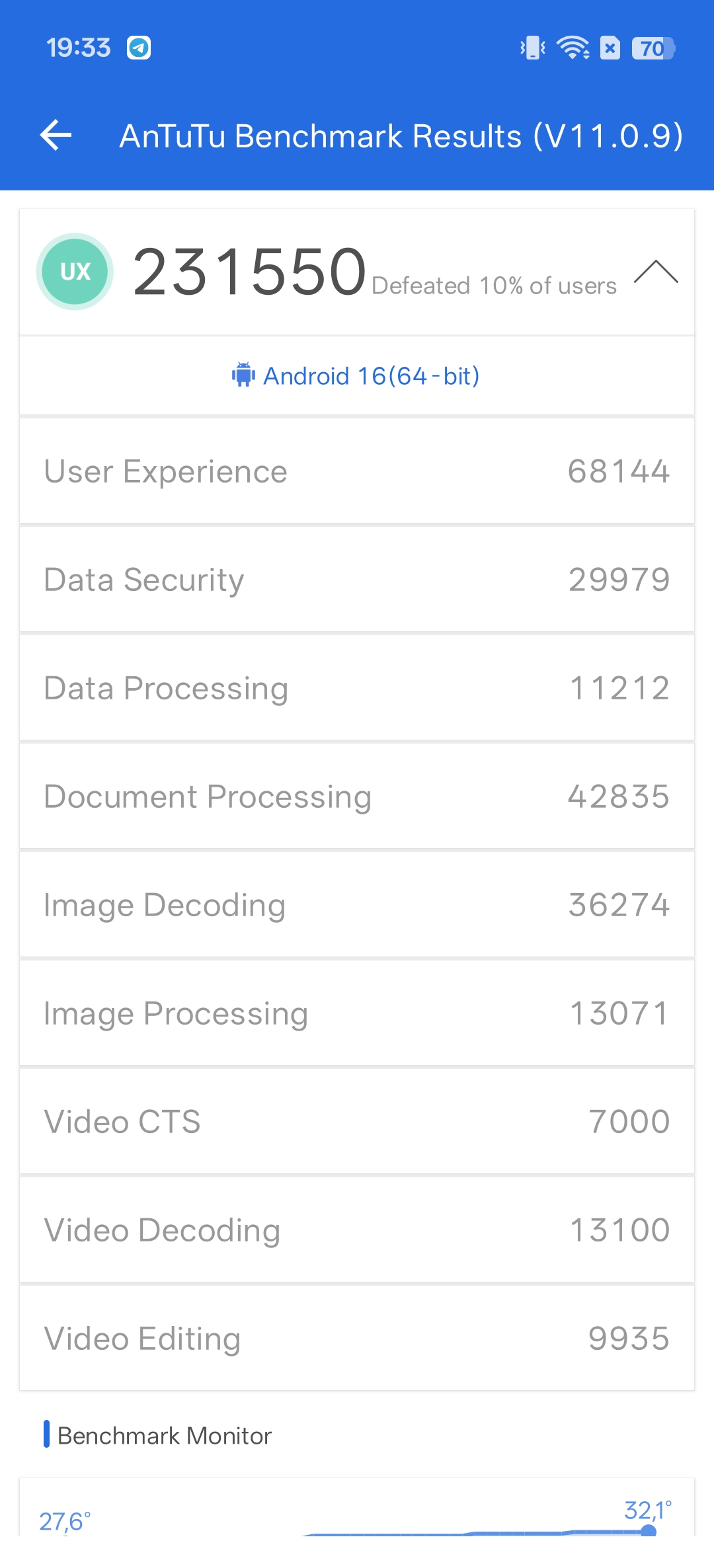Image resolution: width=714 pixels, height=1568 pixels.
Task: Tap the vibrate mode icon
Action: (532, 48)
